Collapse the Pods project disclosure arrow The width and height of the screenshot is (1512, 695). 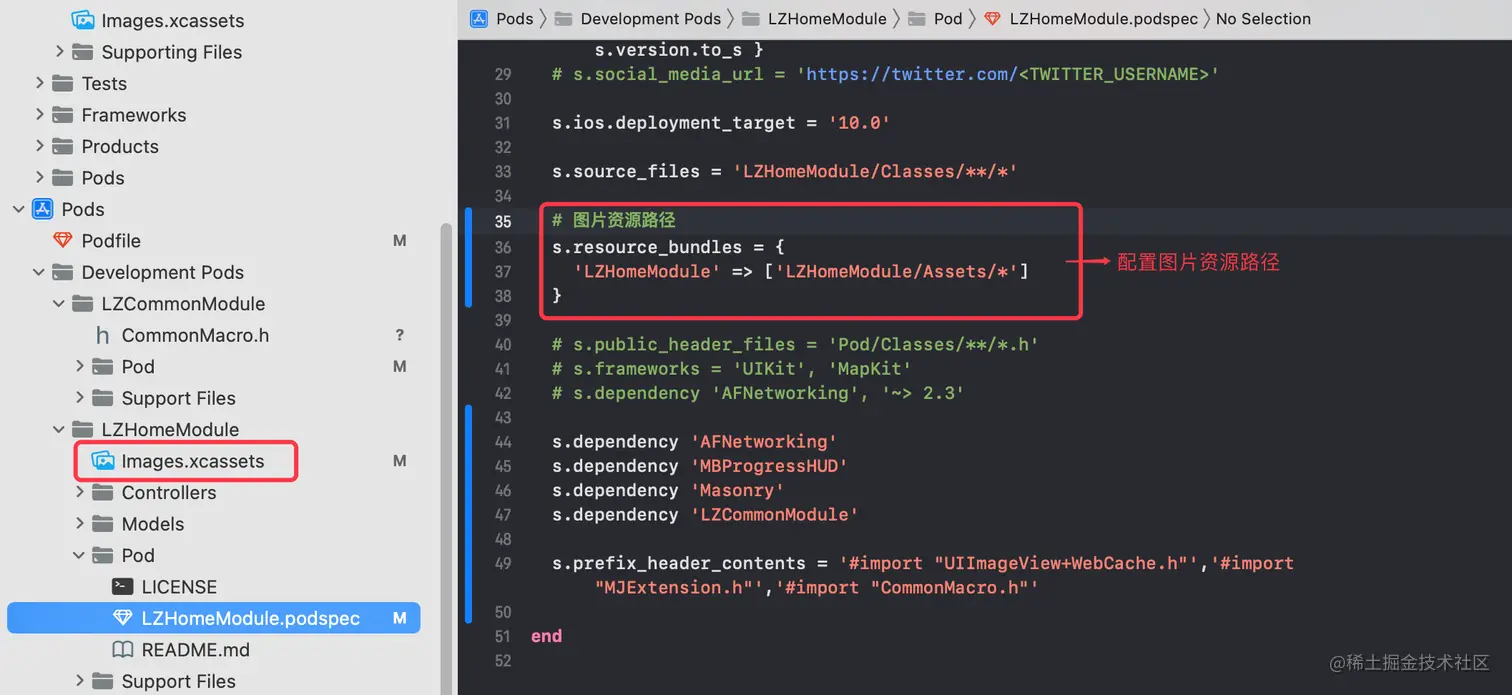pos(19,209)
